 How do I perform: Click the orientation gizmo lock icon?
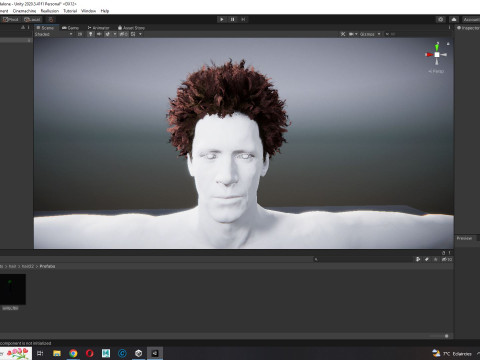point(448,43)
